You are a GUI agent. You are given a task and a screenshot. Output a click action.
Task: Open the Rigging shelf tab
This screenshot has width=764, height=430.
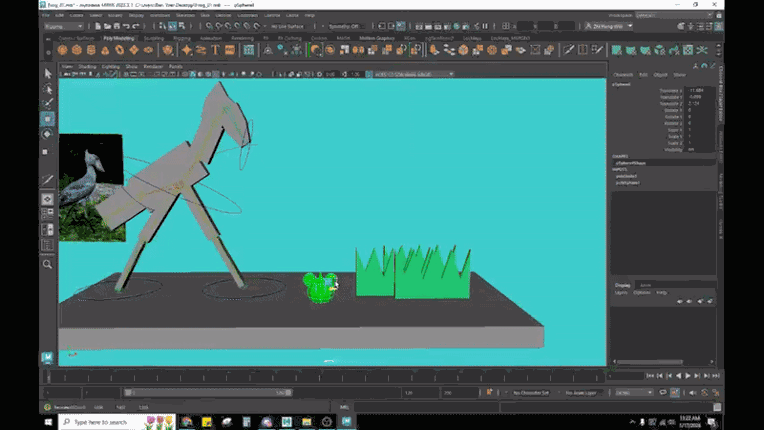click(x=182, y=38)
